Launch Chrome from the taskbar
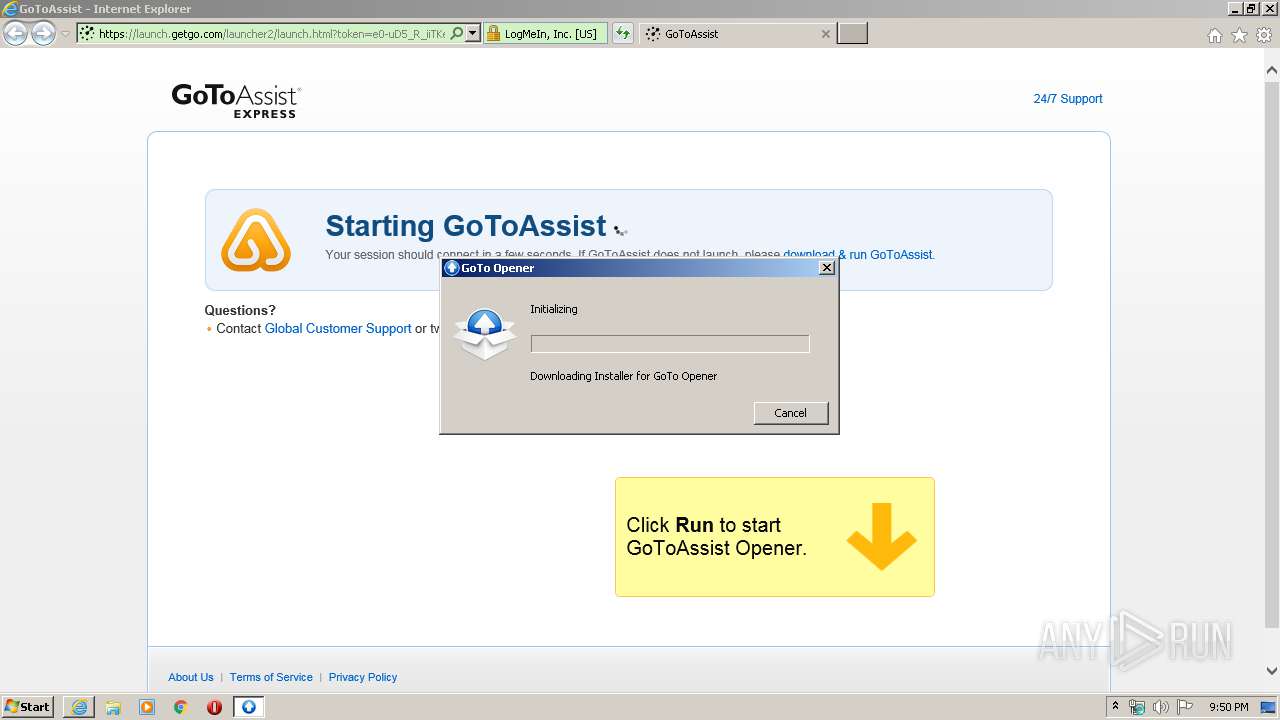 181,707
